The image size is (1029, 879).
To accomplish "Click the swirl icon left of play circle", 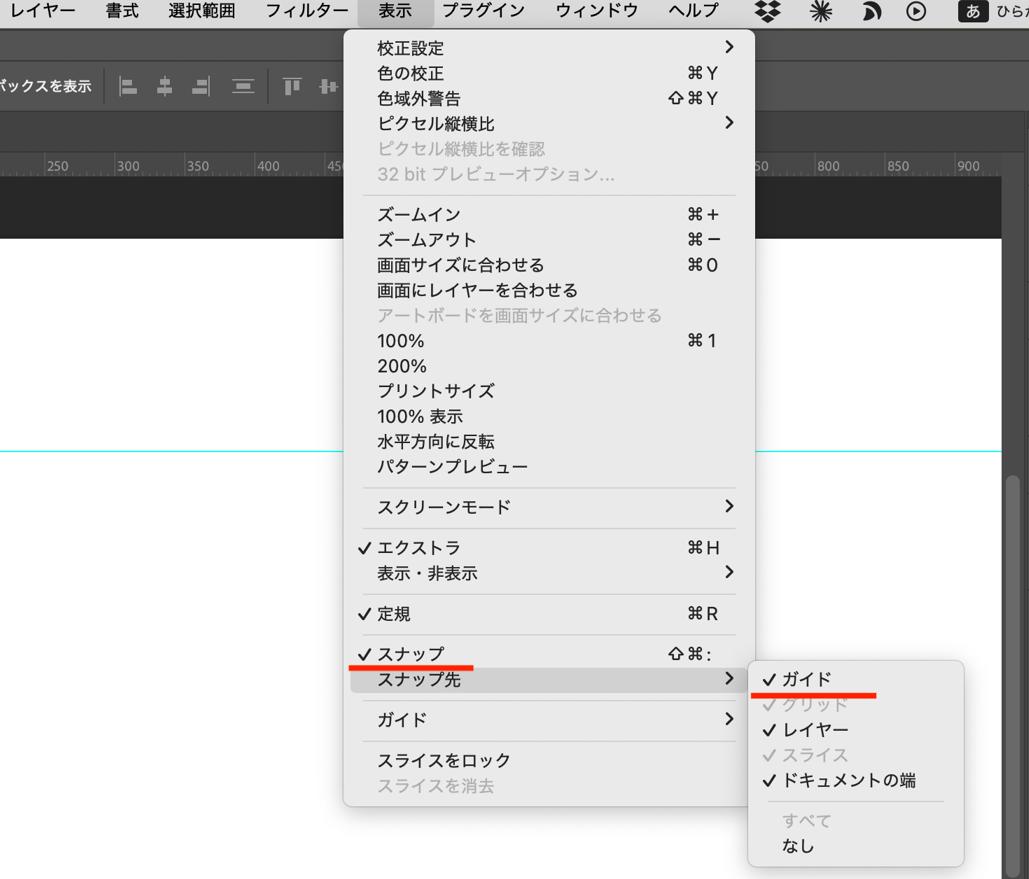I will pyautogui.click(x=871, y=11).
